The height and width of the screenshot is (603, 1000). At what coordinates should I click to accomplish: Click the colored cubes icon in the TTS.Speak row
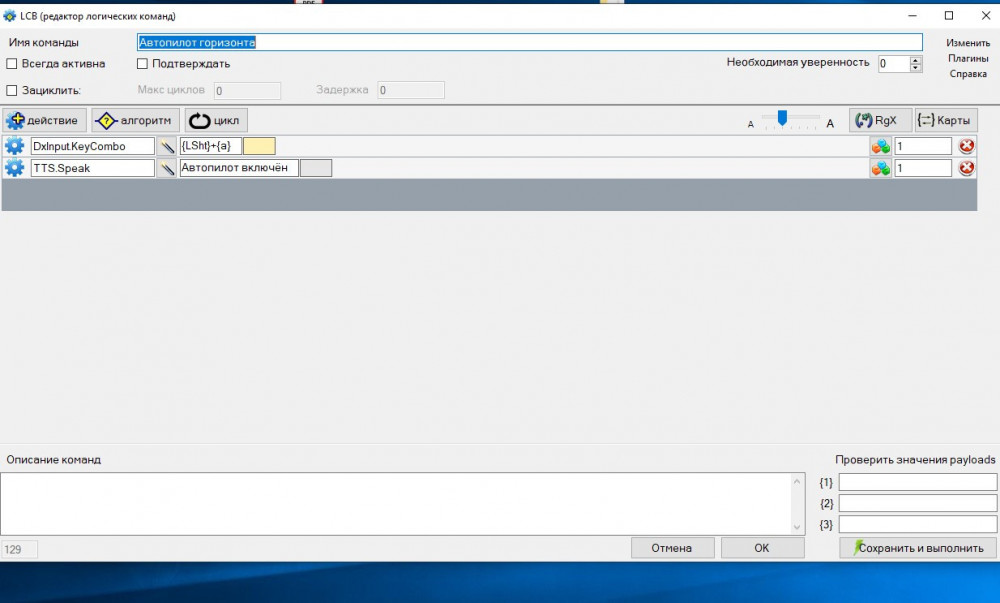(880, 168)
